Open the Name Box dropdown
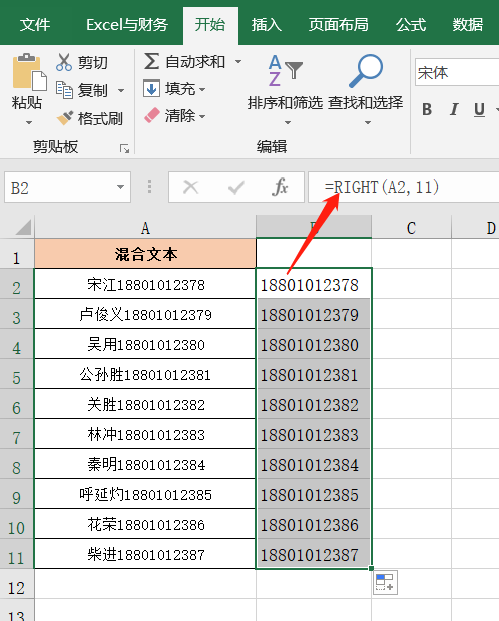Screen dimensions: 499x621 coord(120,187)
